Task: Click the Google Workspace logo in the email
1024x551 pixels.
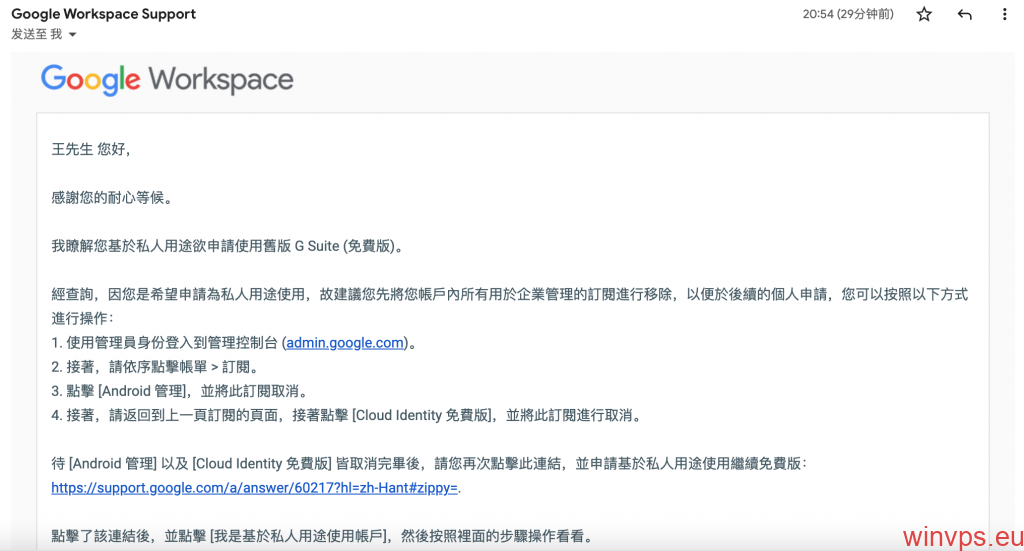Action: (167, 80)
